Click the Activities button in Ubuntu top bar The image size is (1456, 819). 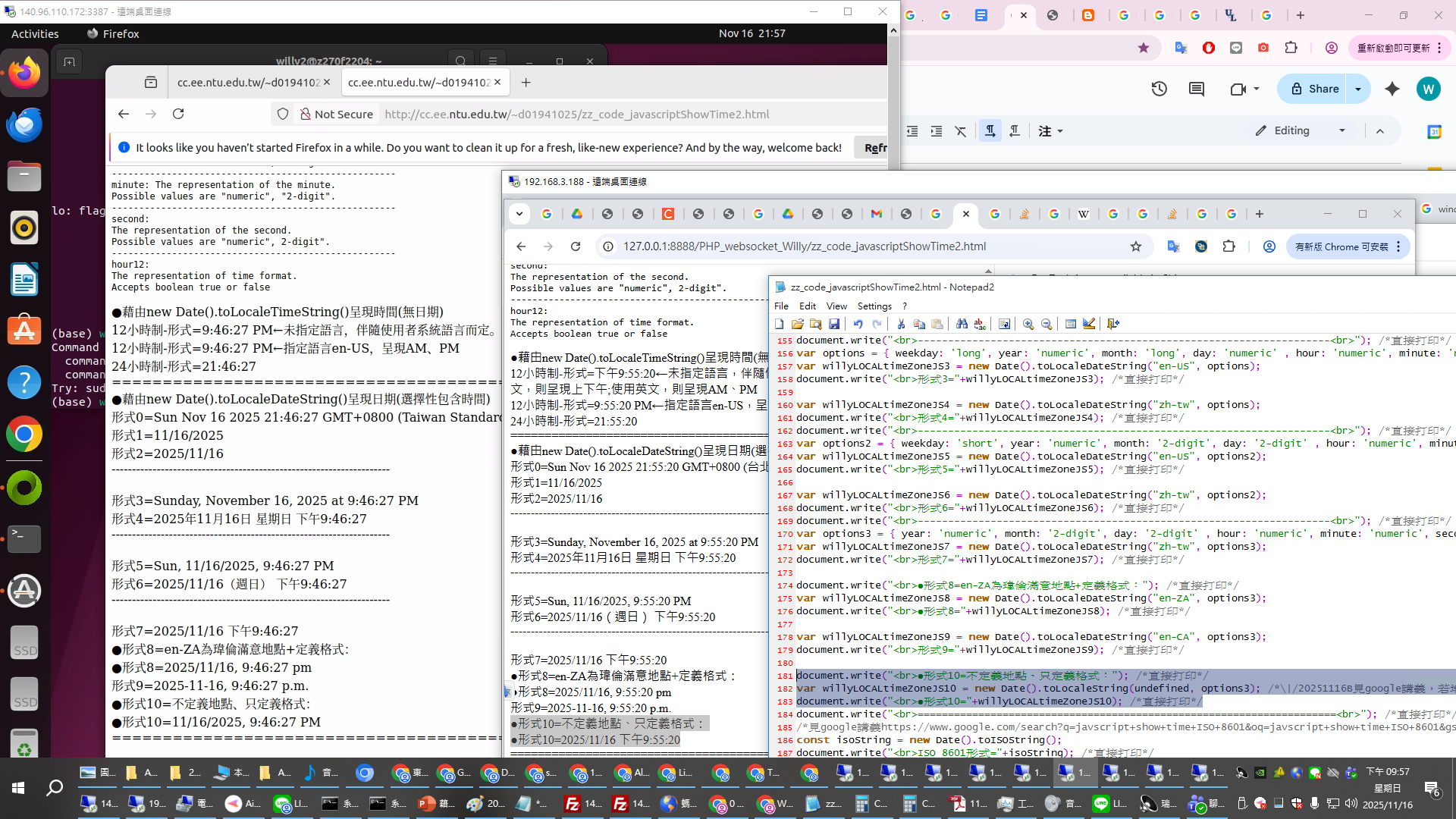click(x=35, y=33)
